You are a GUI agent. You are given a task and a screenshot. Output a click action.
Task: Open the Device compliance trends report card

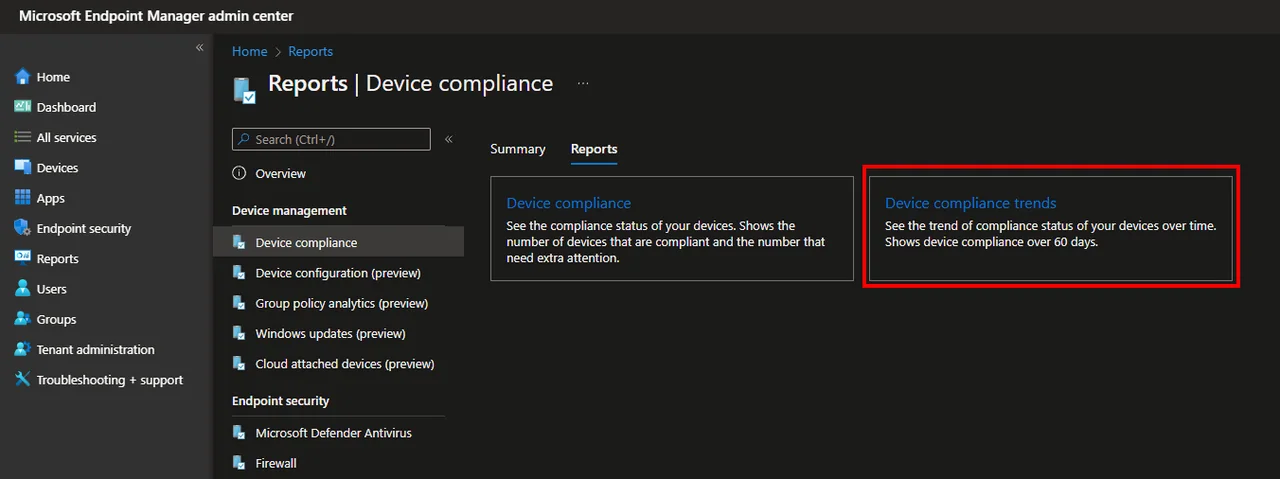(1050, 228)
